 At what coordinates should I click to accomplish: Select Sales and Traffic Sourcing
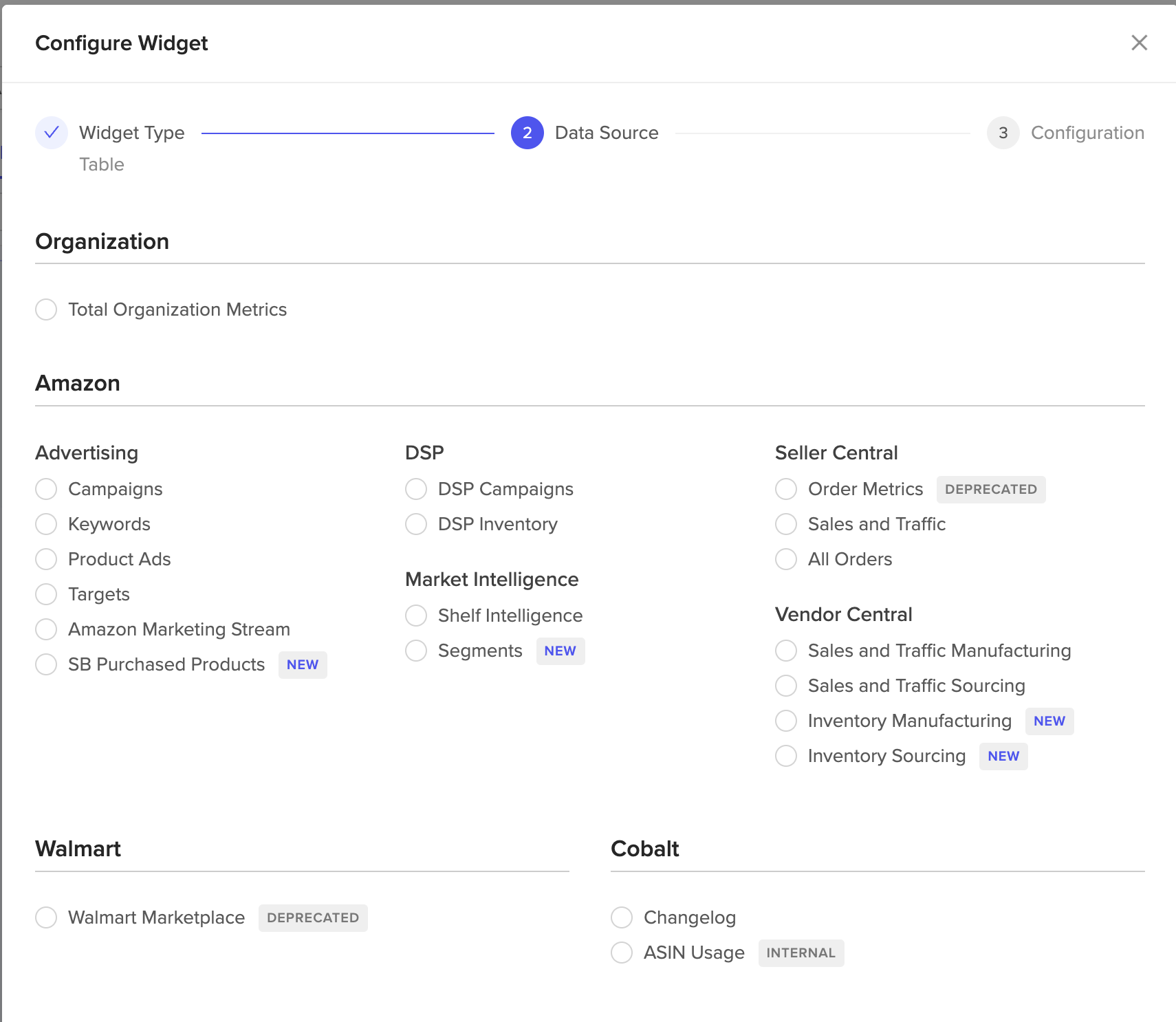786,686
